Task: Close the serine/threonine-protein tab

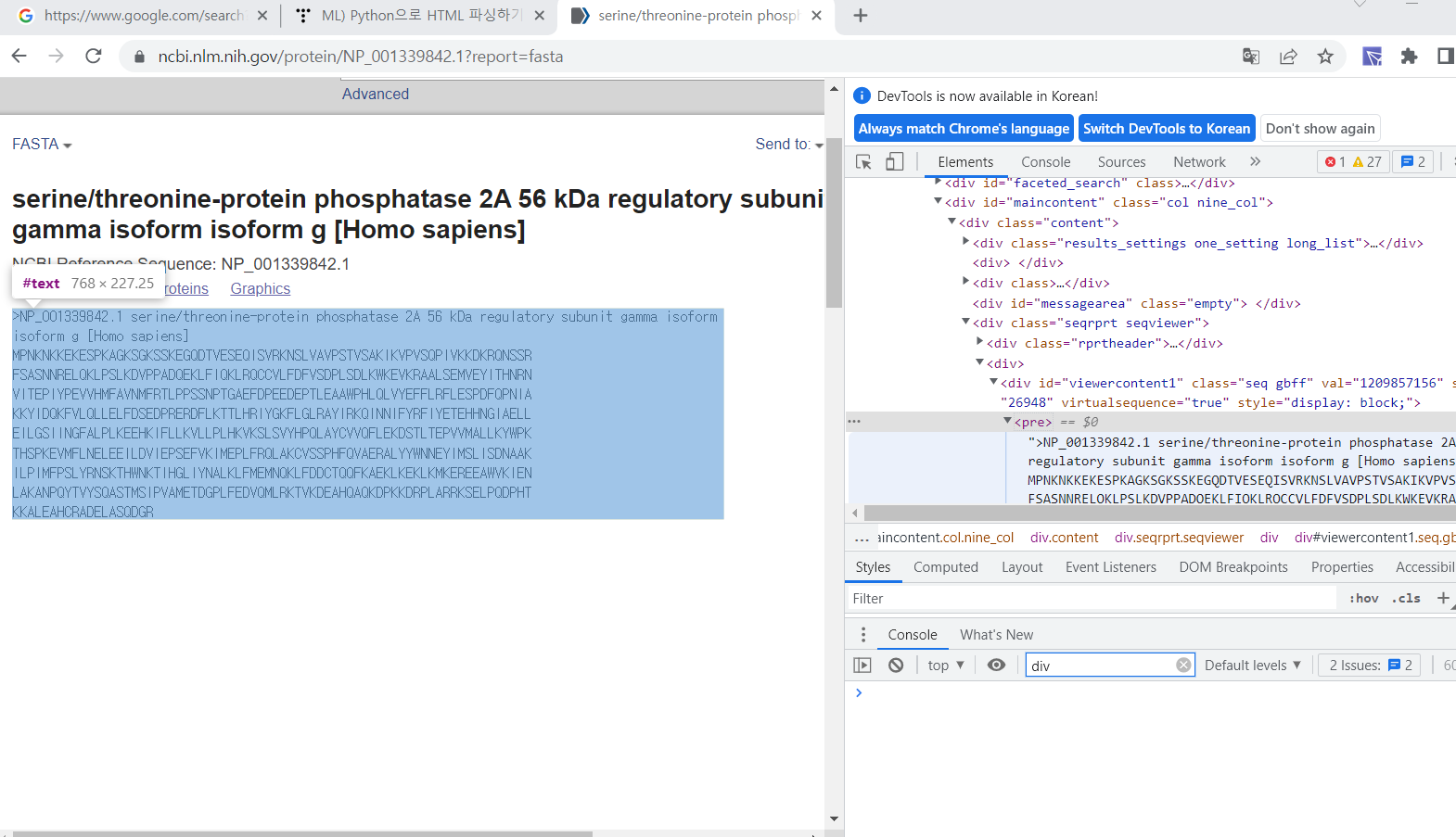Action: [x=816, y=16]
